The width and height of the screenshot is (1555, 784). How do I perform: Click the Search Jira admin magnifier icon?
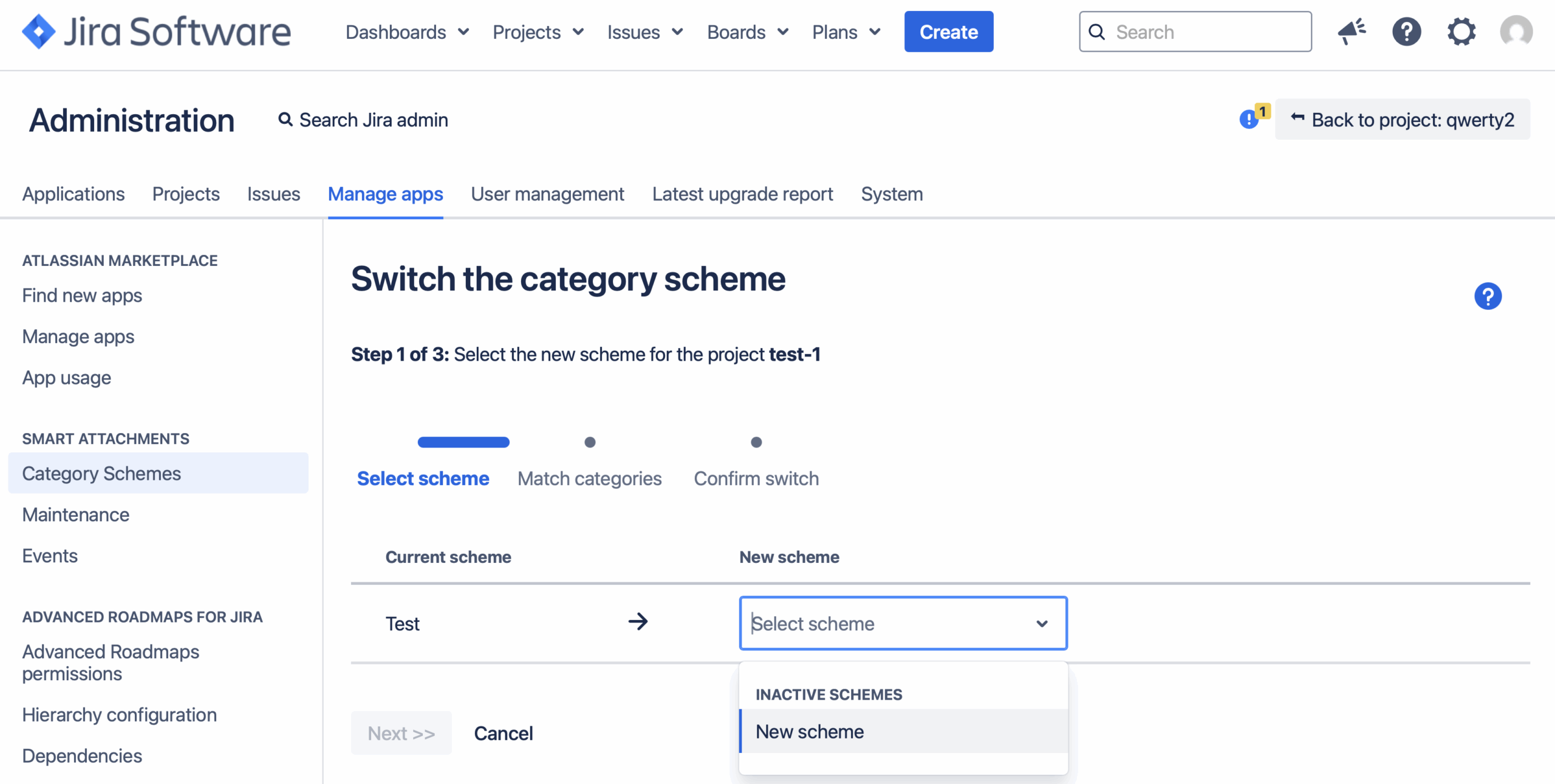pos(285,120)
